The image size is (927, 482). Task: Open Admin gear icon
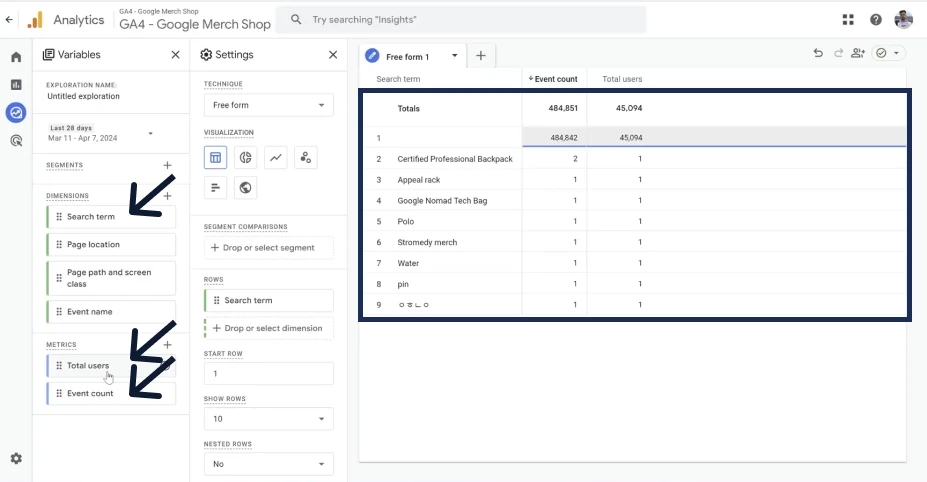point(16,458)
